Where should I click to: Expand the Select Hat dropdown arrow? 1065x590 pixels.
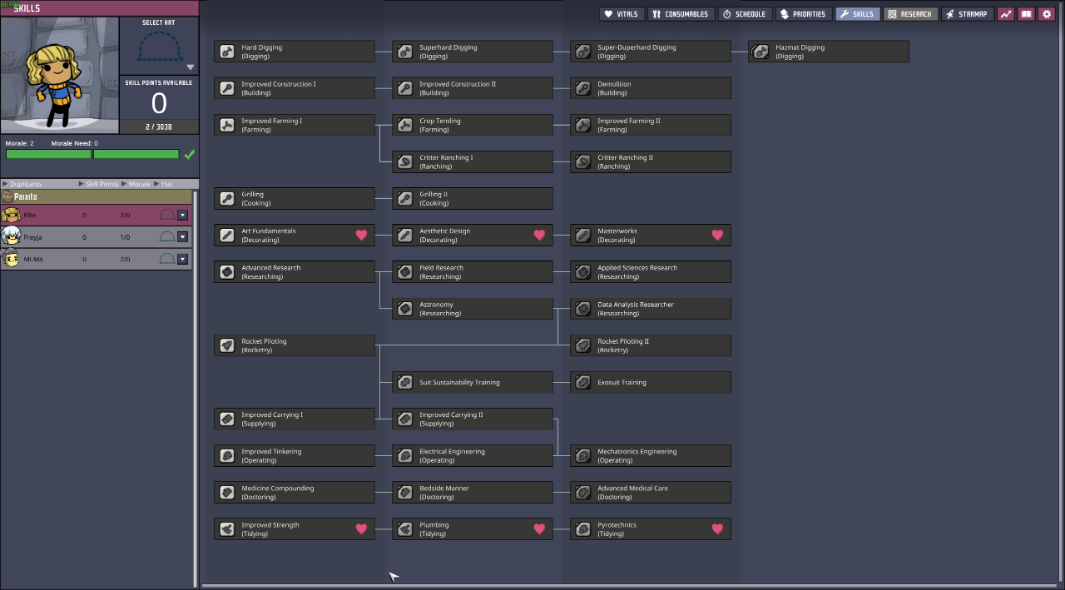pos(190,67)
